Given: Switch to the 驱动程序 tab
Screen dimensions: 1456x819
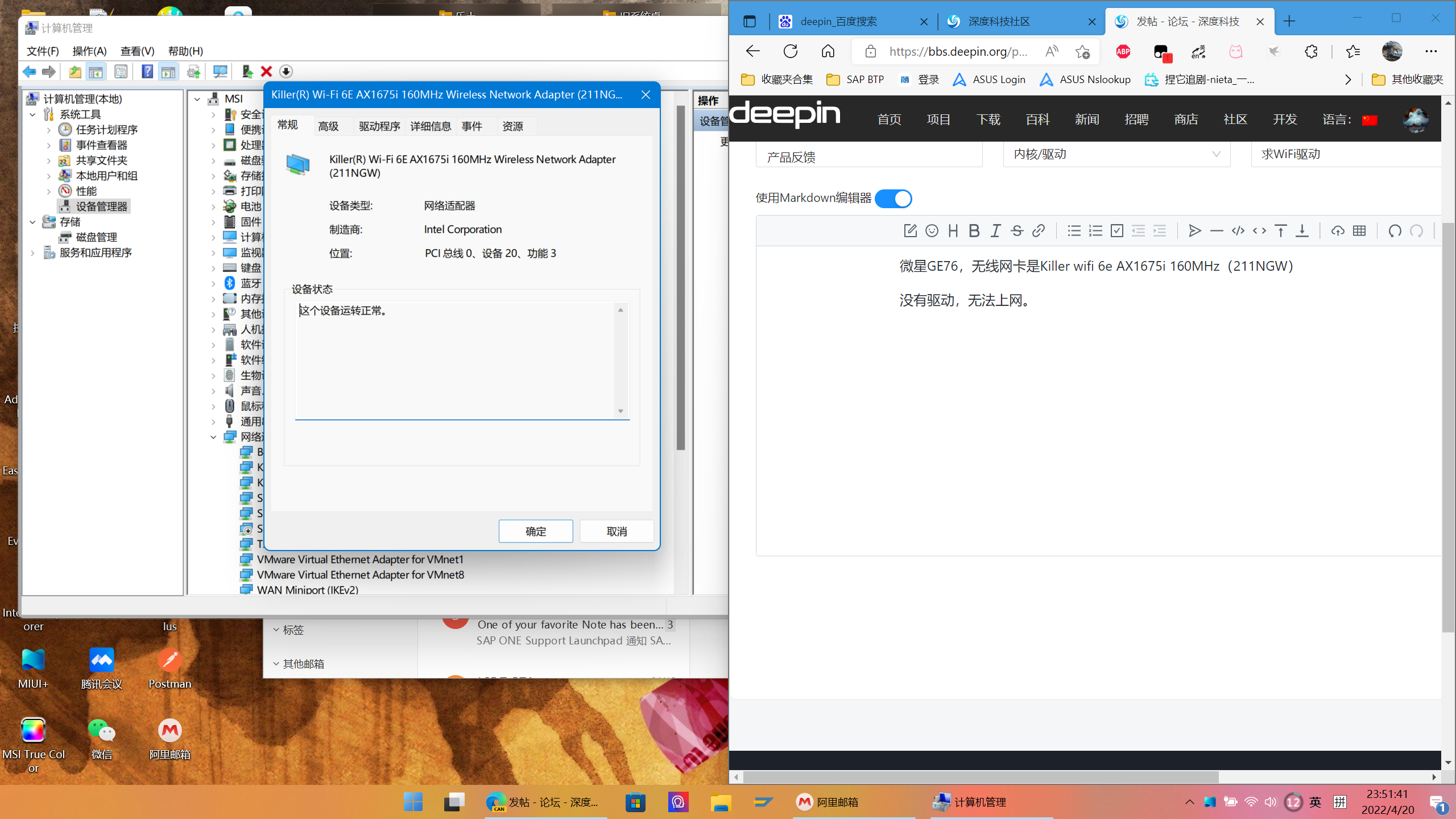Looking at the screenshot, I should pyautogui.click(x=379, y=126).
